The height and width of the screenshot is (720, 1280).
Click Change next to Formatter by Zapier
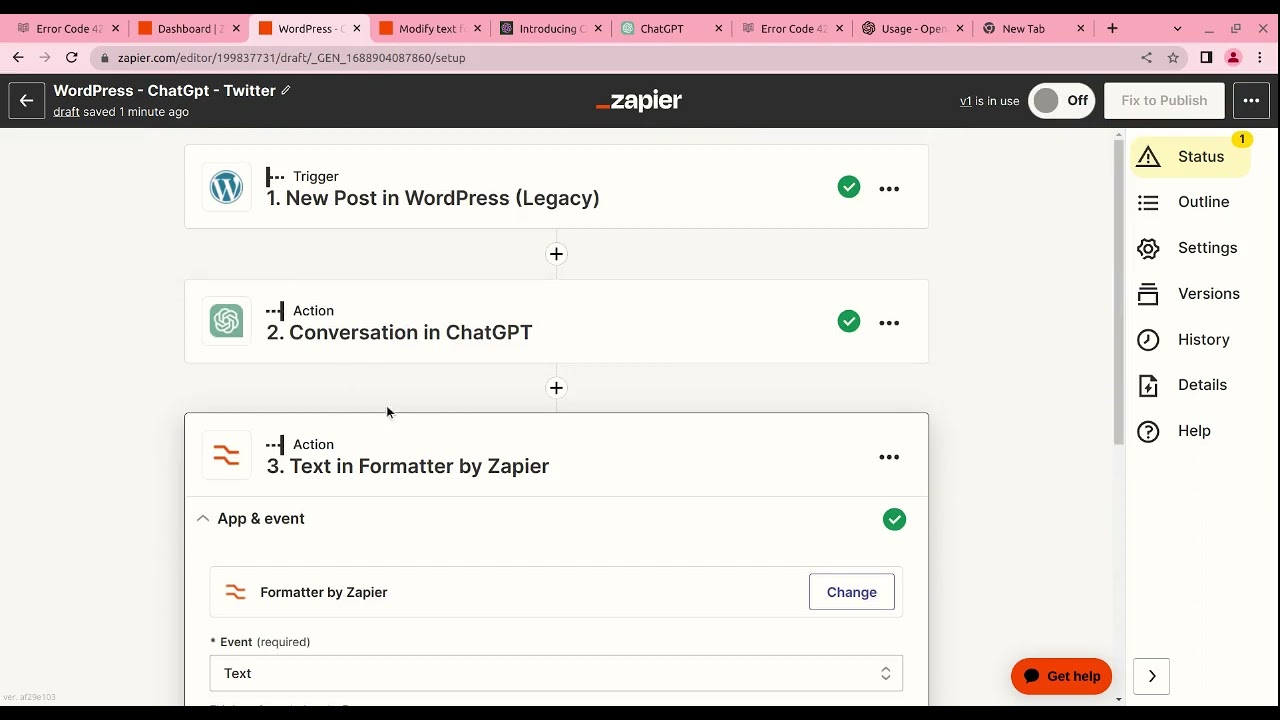point(852,592)
